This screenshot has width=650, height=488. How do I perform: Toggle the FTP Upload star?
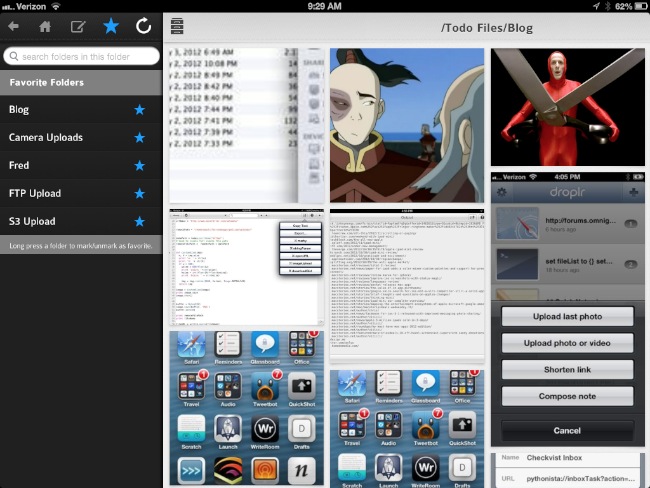point(140,193)
